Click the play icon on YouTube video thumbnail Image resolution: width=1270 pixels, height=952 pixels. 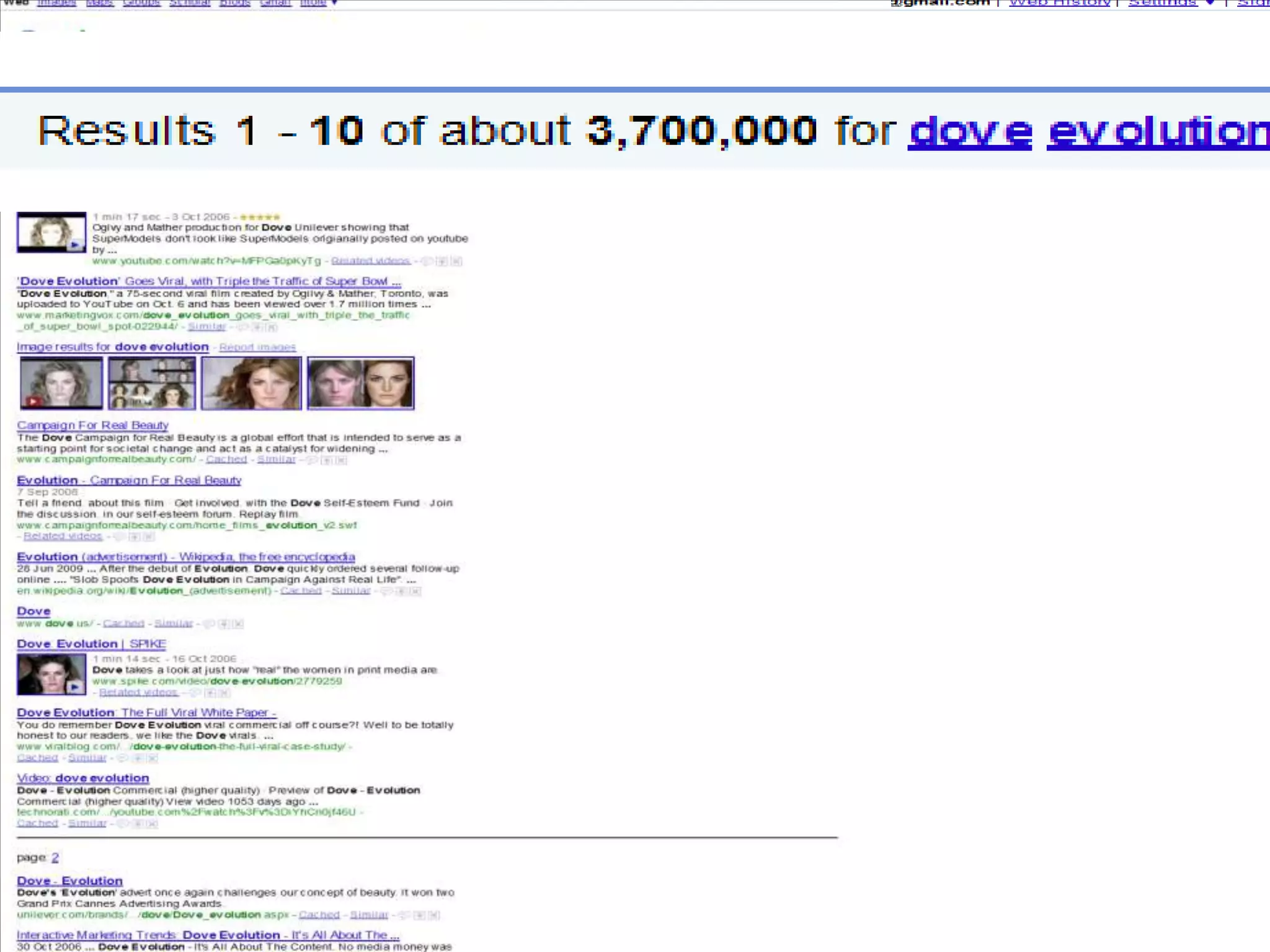[74, 245]
